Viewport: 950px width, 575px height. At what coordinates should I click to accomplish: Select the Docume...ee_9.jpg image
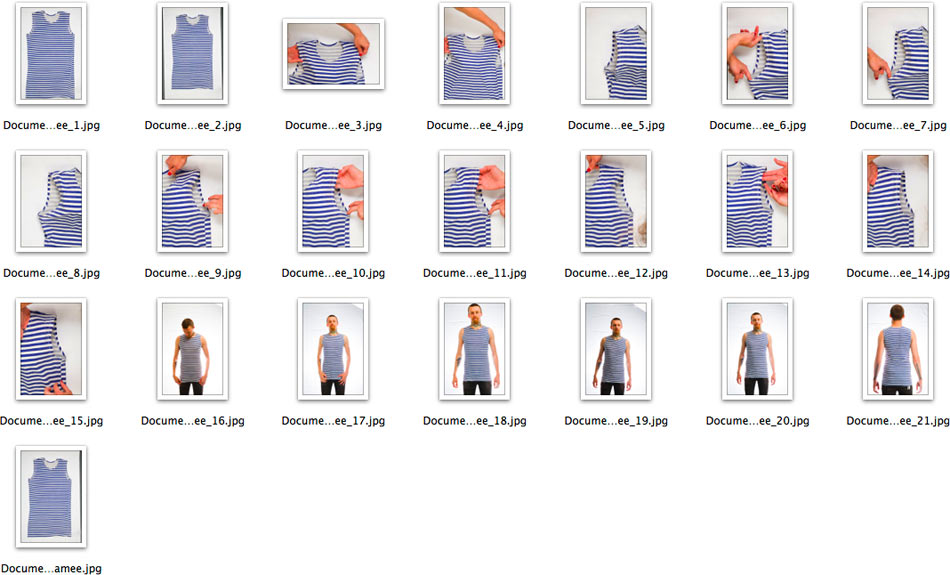click(x=192, y=201)
